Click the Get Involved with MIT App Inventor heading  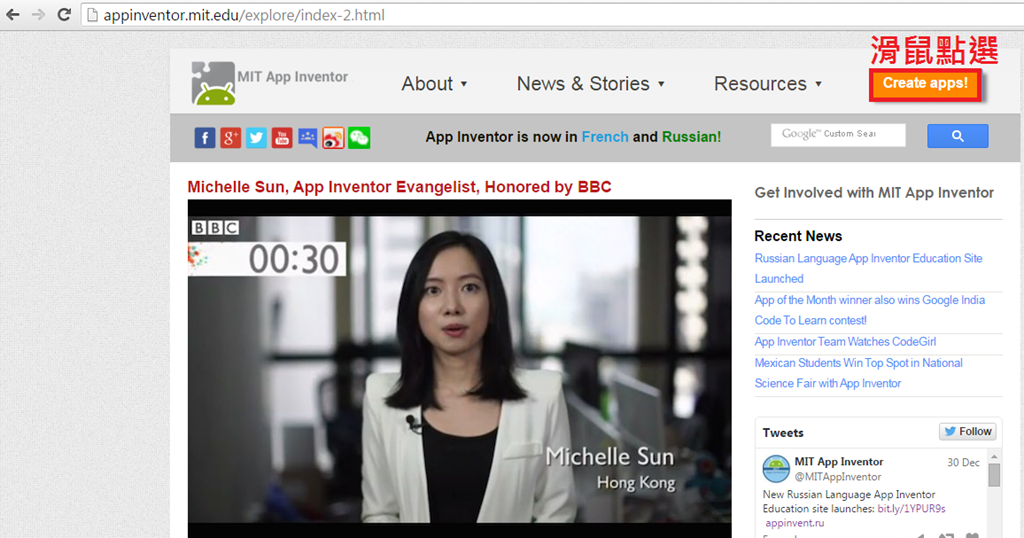click(x=874, y=193)
